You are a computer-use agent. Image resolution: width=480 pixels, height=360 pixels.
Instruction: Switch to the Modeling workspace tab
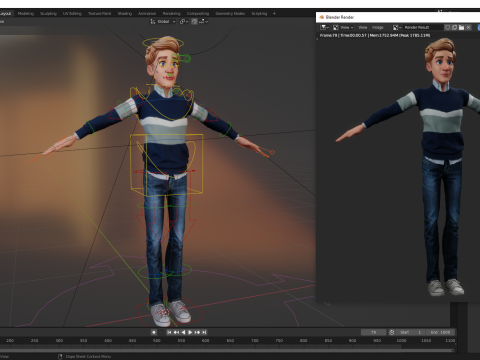pos(26,14)
